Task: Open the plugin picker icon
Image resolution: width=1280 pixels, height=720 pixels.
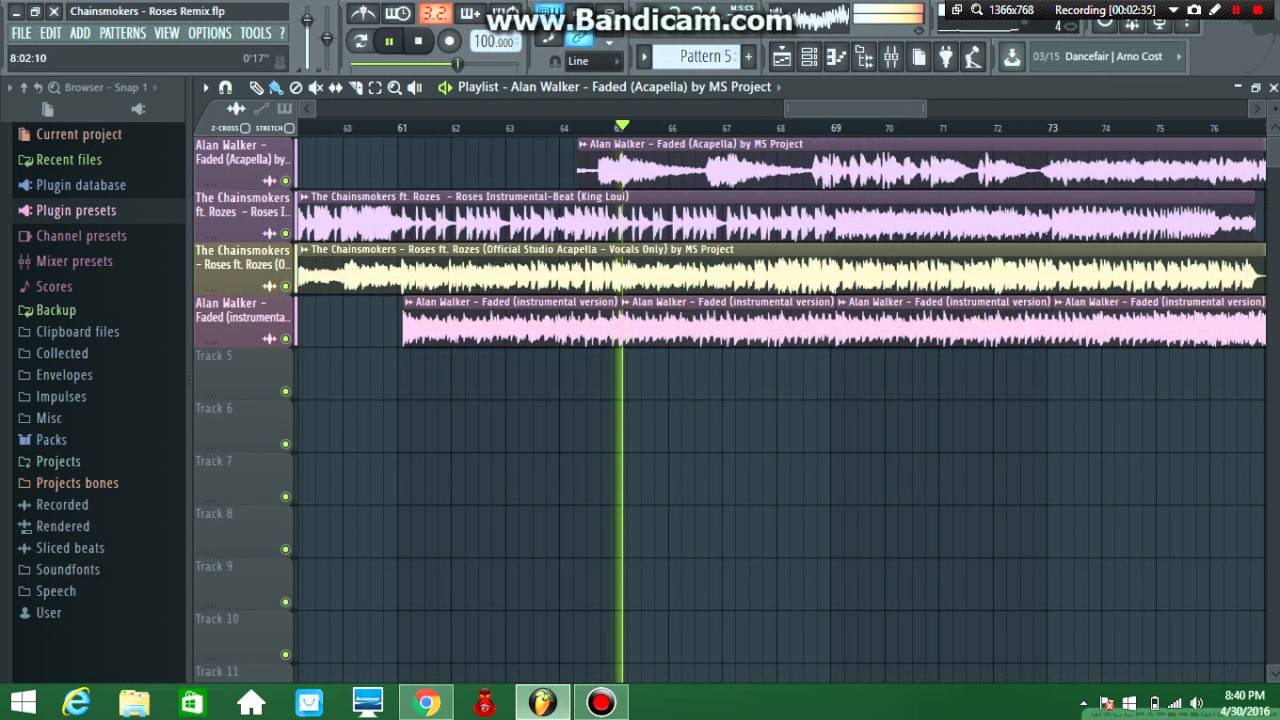Action: [945, 57]
